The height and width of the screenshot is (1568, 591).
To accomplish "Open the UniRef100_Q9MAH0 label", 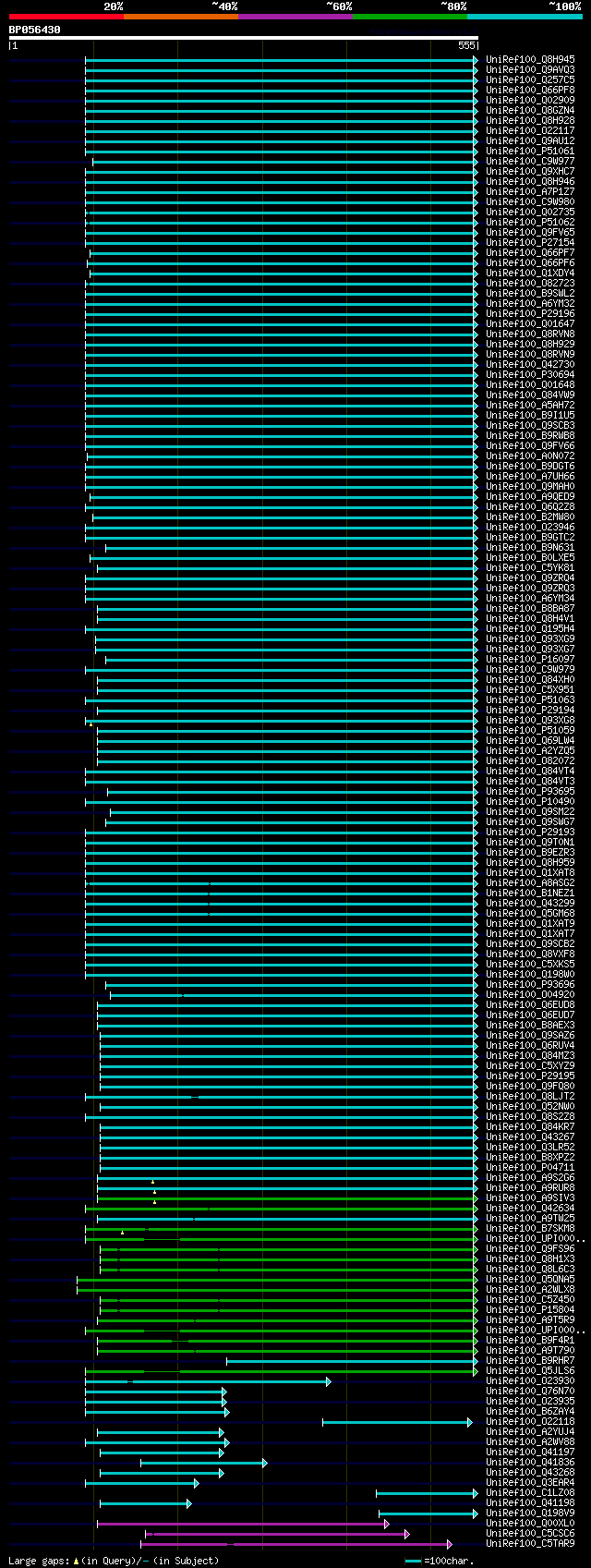I will (x=530, y=487).
